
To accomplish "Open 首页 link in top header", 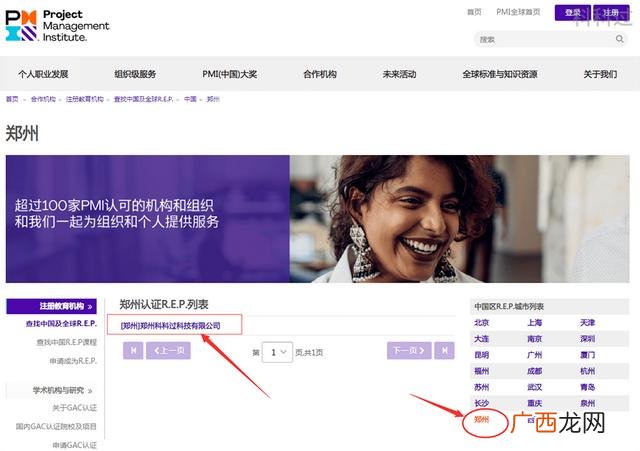I will click(x=474, y=12).
